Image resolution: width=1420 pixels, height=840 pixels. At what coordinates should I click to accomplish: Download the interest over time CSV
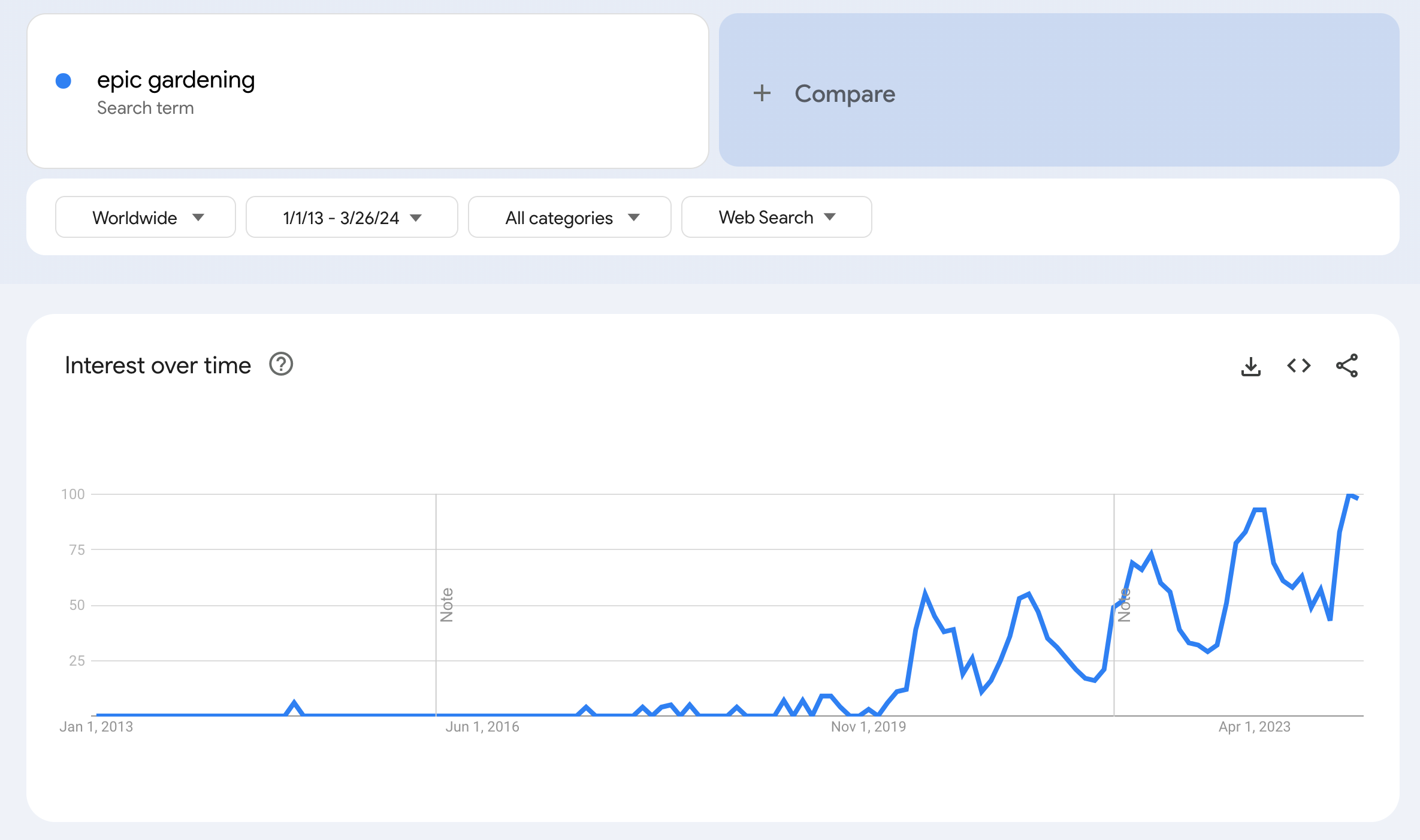coord(1250,366)
